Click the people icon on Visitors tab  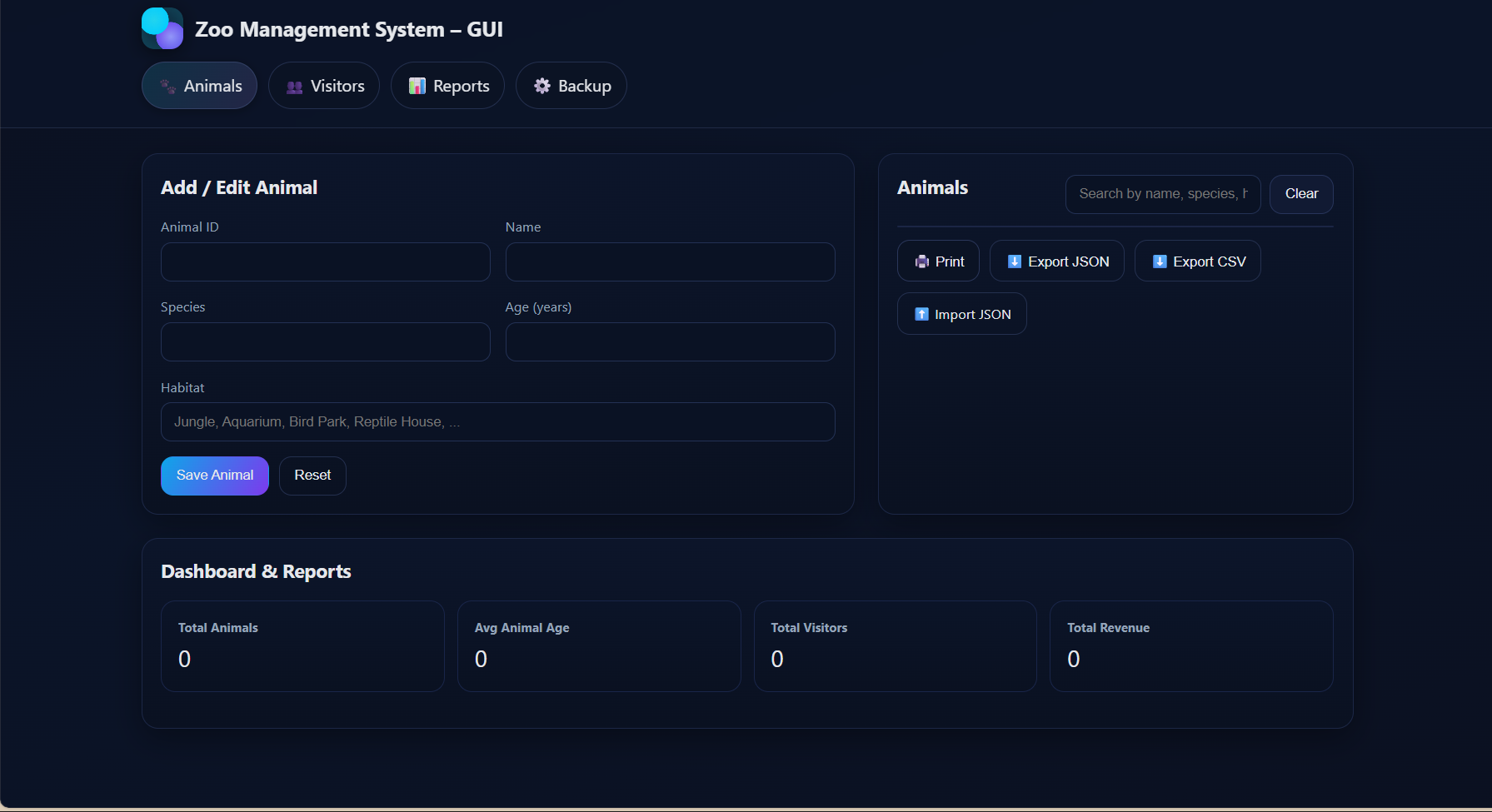tap(294, 87)
